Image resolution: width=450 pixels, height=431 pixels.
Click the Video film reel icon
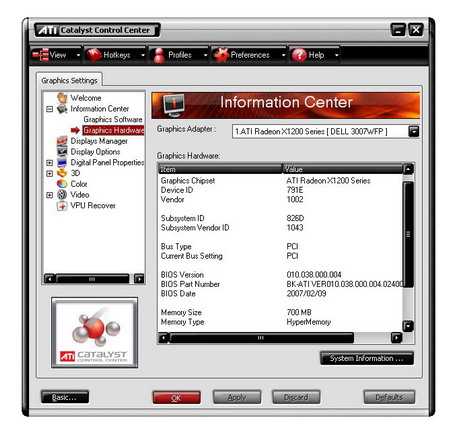(x=62, y=194)
